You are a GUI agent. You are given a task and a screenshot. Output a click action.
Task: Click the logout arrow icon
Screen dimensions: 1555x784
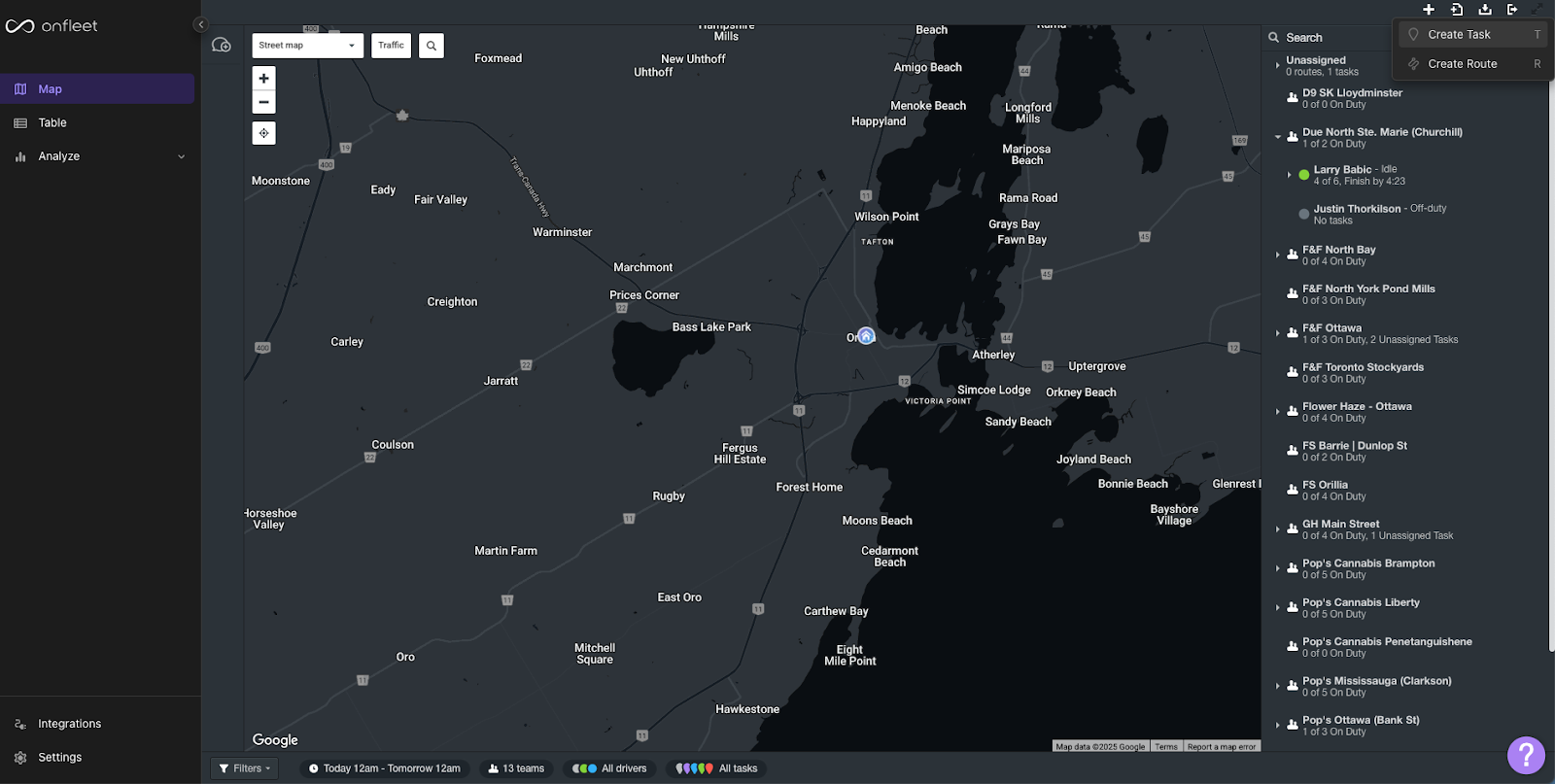(x=1512, y=10)
